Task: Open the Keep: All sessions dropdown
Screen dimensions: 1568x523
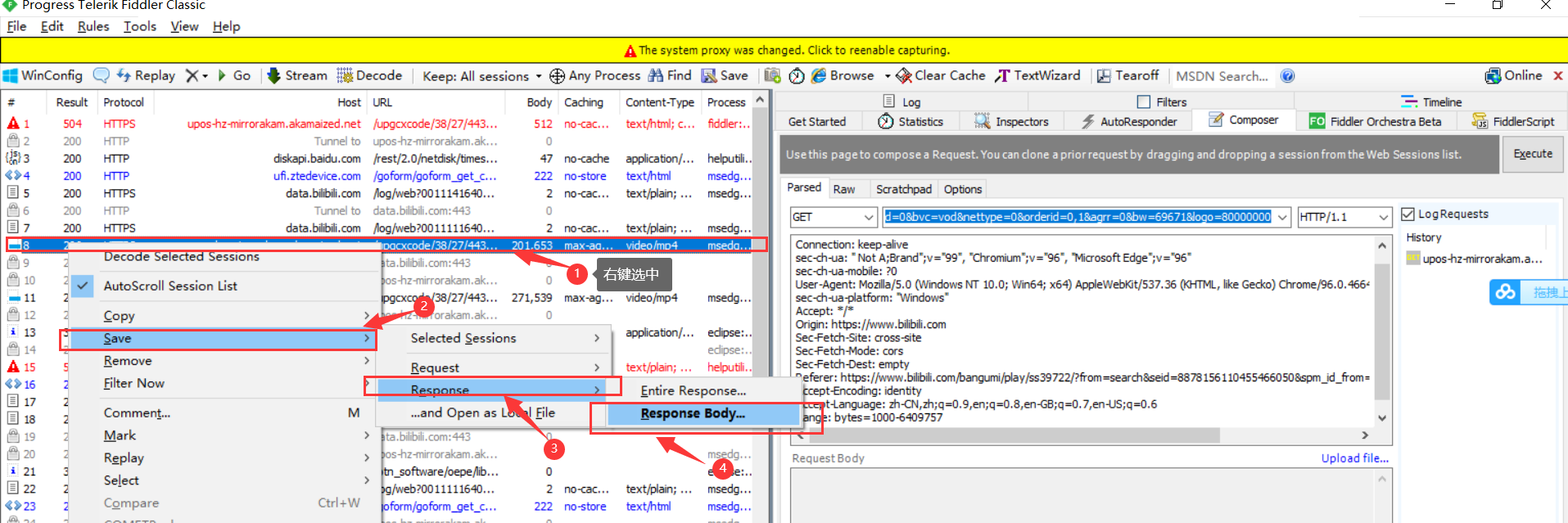Action: (x=481, y=76)
